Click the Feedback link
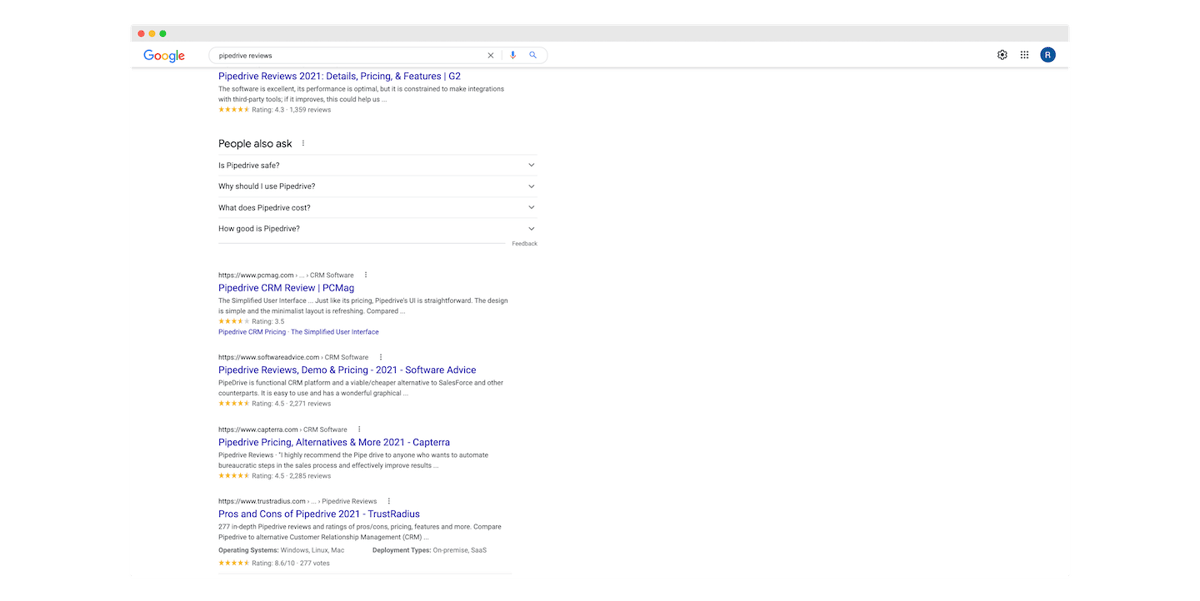The width and height of the screenshot is (1200, 601). (x=524, y=244)
